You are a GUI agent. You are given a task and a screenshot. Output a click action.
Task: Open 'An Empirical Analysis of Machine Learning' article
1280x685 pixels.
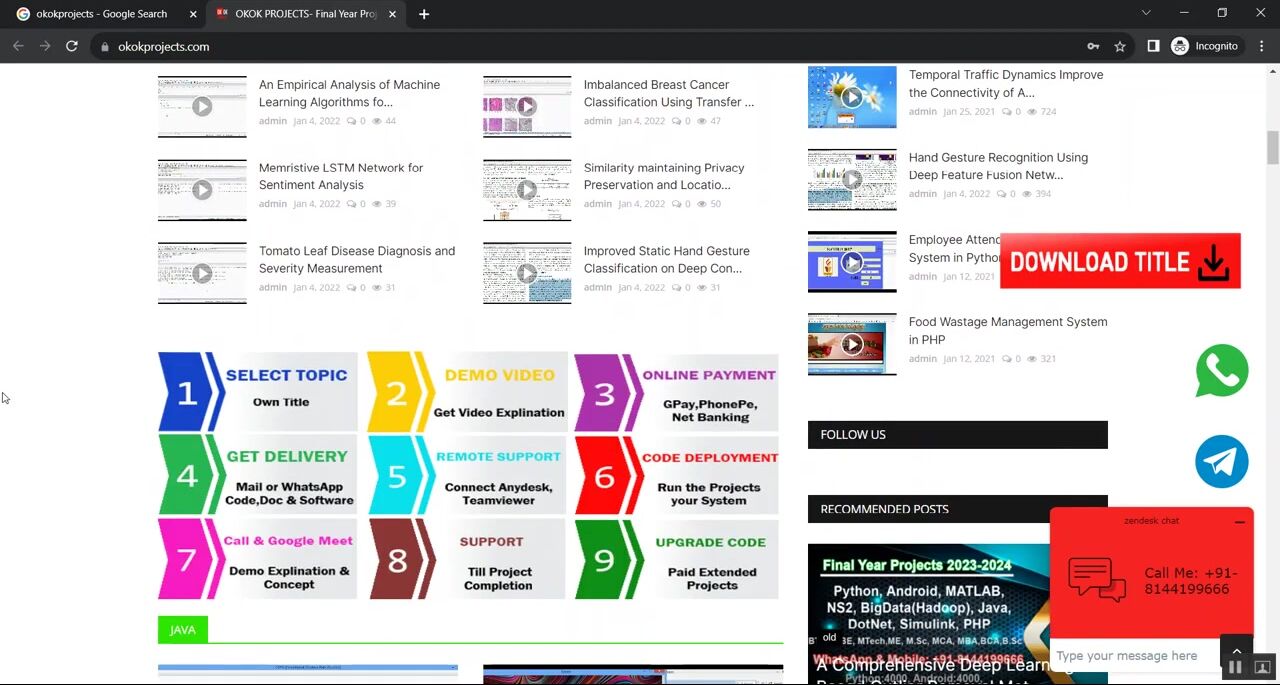349,93
